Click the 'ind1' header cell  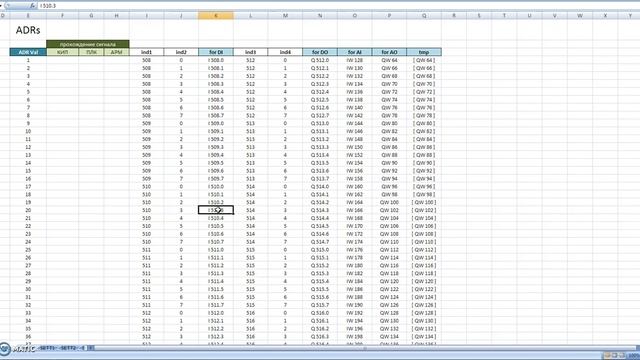[147, 52]
